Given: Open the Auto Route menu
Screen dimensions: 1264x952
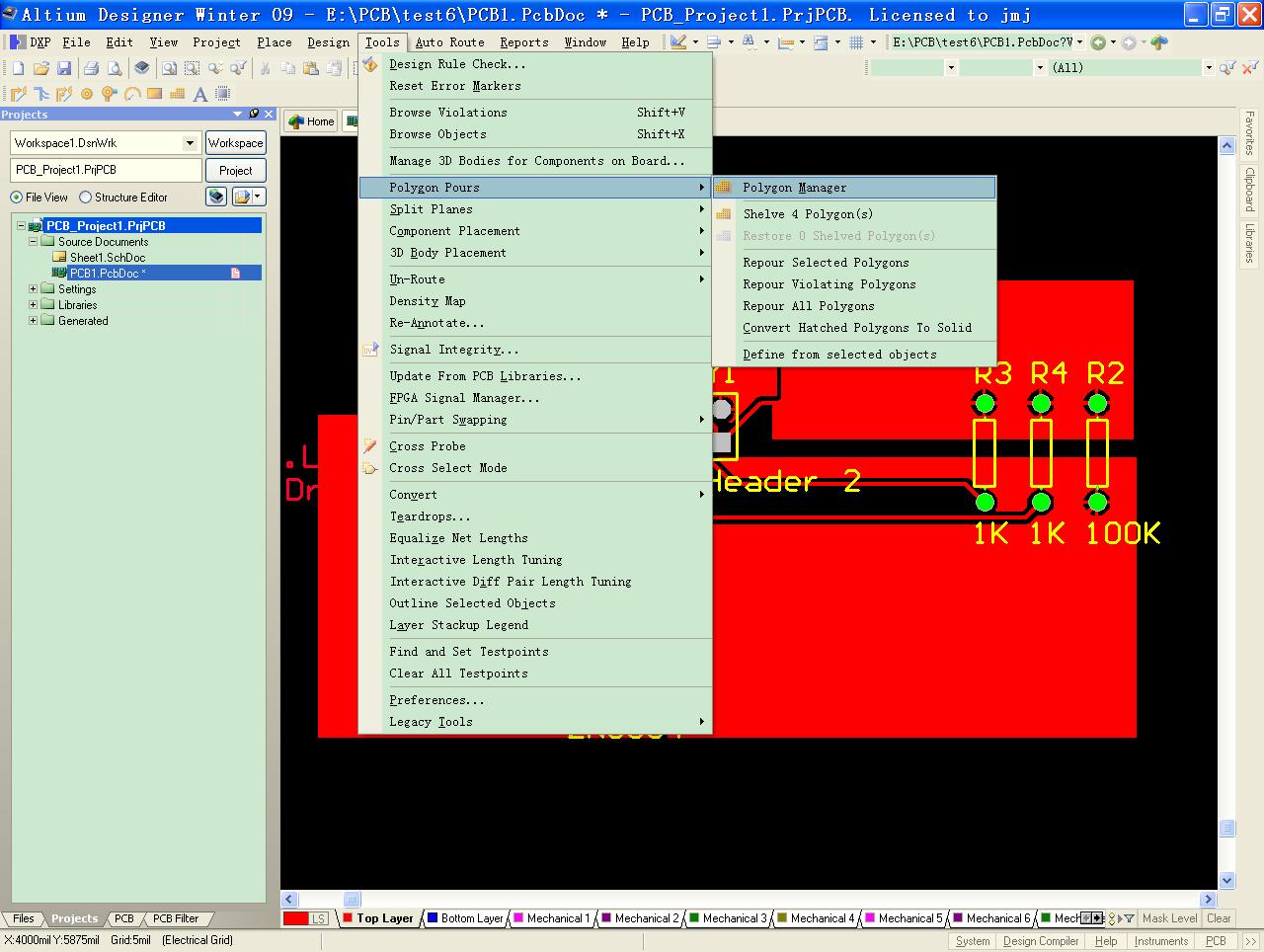Looking at the screenshot, I should click(449, 42).
